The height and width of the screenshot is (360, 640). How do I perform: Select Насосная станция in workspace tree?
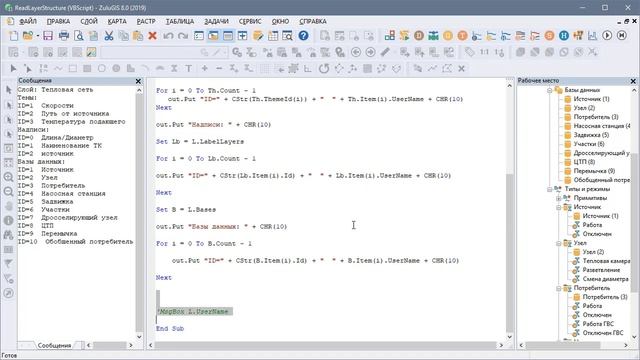[602, 126]
